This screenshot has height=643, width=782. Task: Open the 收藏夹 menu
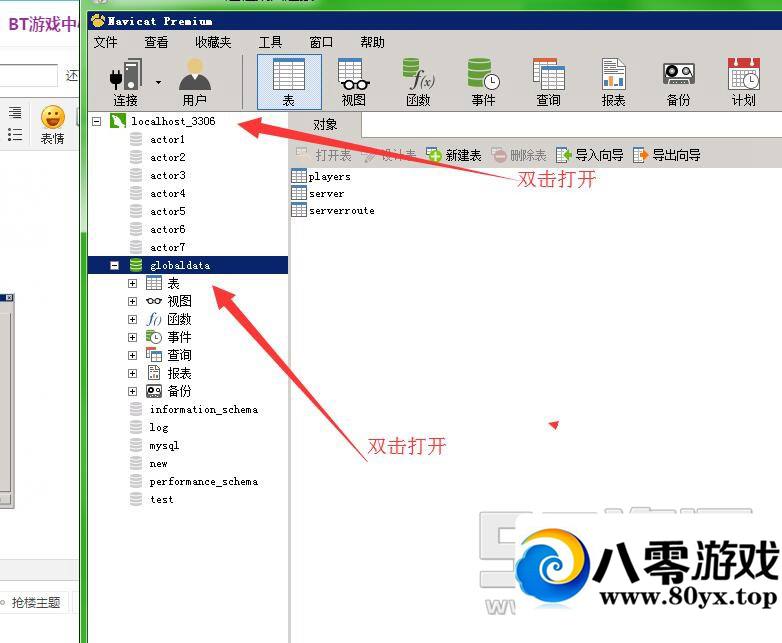pos(213,42)
